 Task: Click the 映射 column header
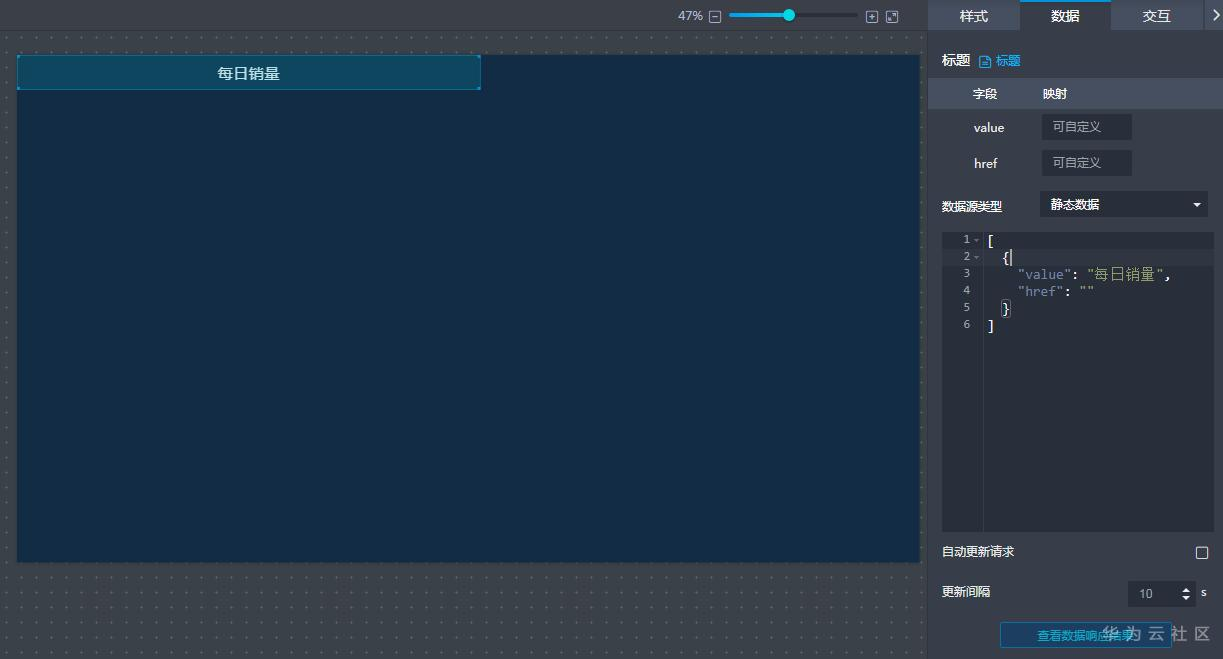(1055, 94)
